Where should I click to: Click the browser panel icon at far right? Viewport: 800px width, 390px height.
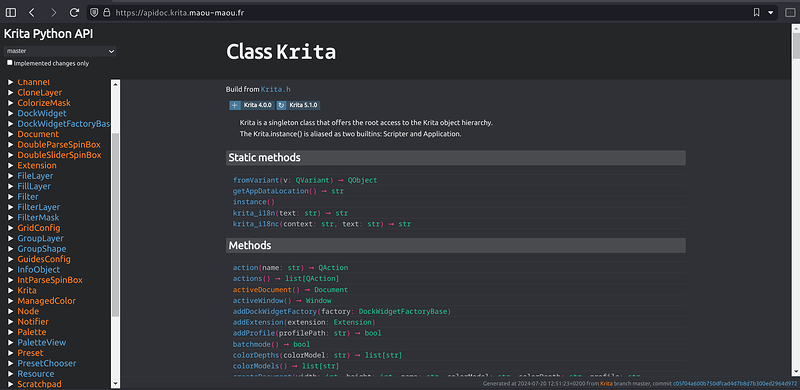coord(790,12)
